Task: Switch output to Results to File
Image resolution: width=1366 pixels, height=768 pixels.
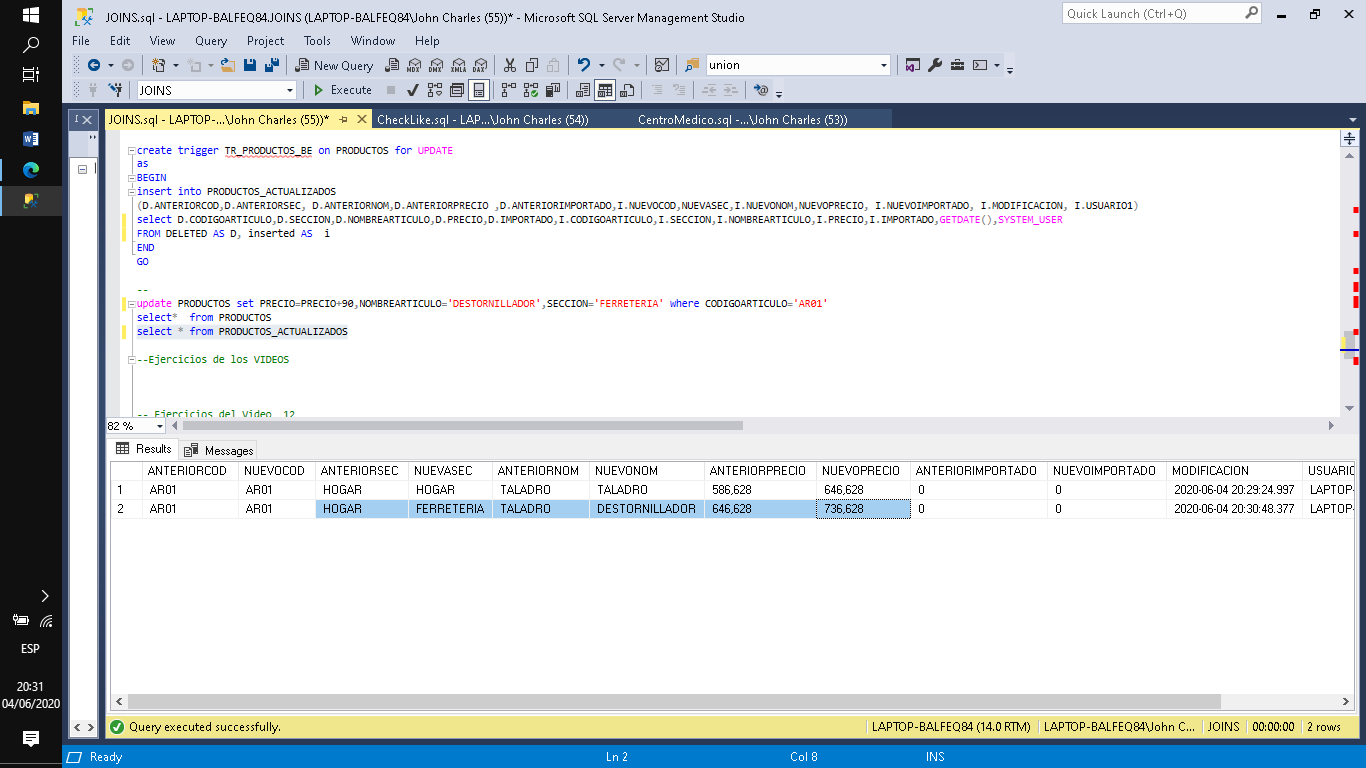Action: [x=627, y=90]
